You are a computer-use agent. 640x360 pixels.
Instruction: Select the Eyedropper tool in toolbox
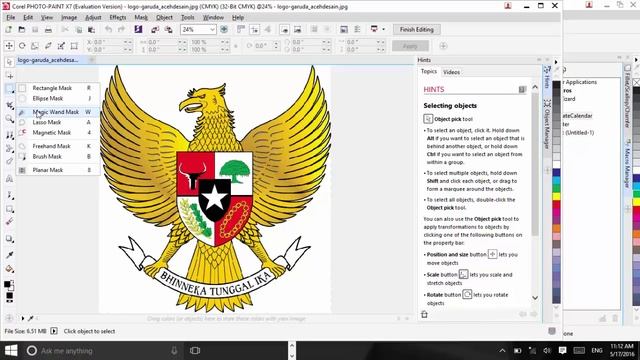(x=9, y=255)
